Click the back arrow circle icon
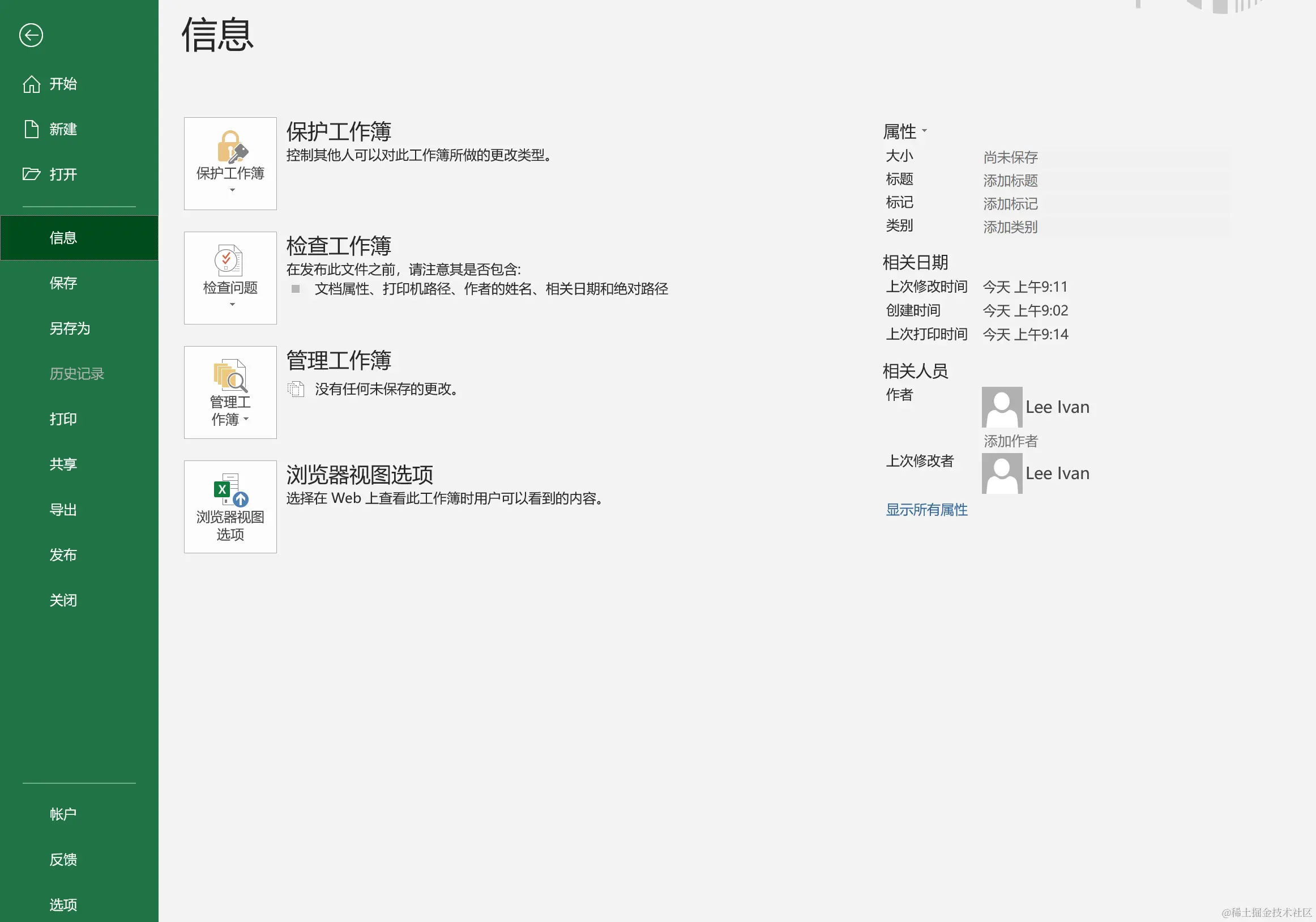Image resolution: width=1316 pixels, height=922 pixels. tap(31, 36)
